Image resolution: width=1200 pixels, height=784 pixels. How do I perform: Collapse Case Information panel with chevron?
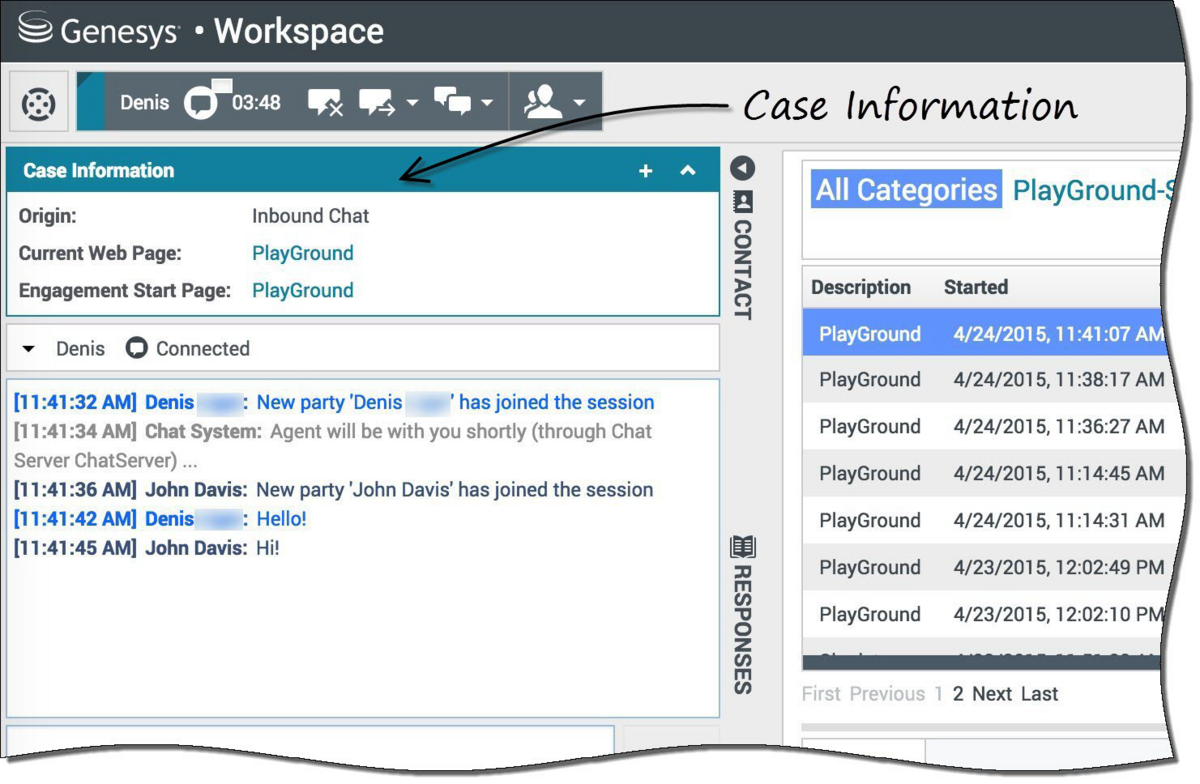[688, 171]
